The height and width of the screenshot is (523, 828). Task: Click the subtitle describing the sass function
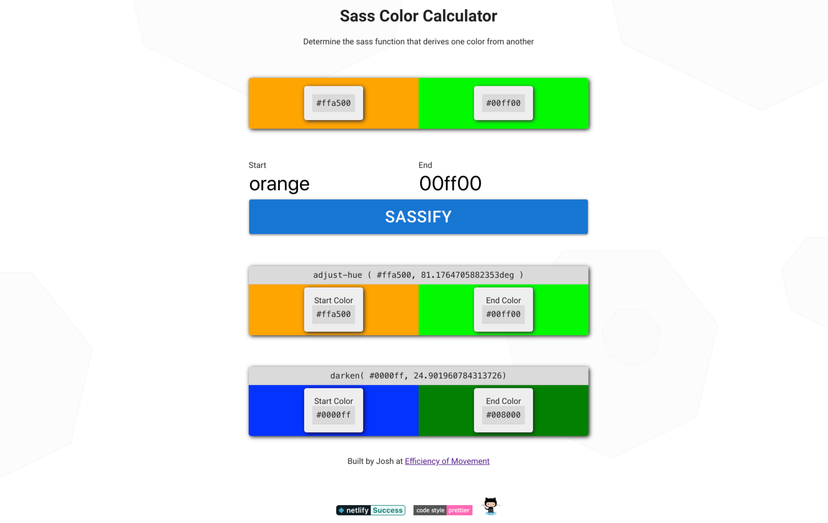418,42
